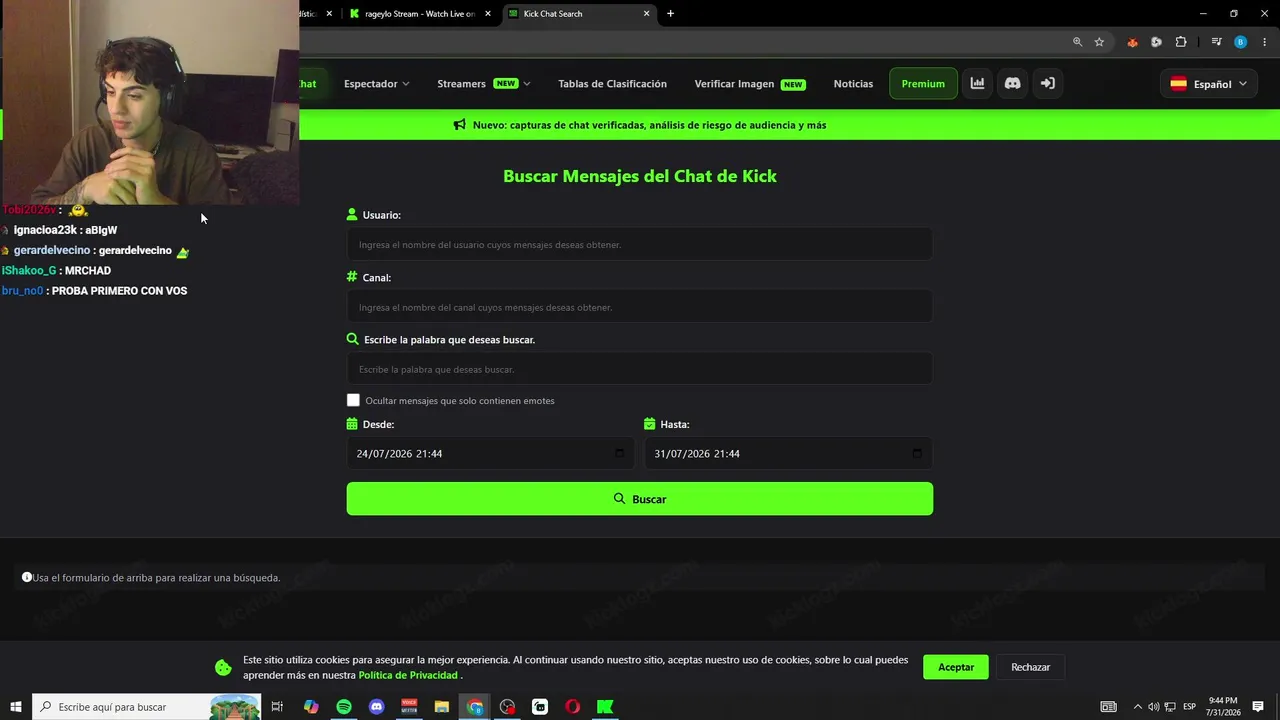Open a new browser tab
The width and height of the screenshot is (1280, 720).
(670, 14)
